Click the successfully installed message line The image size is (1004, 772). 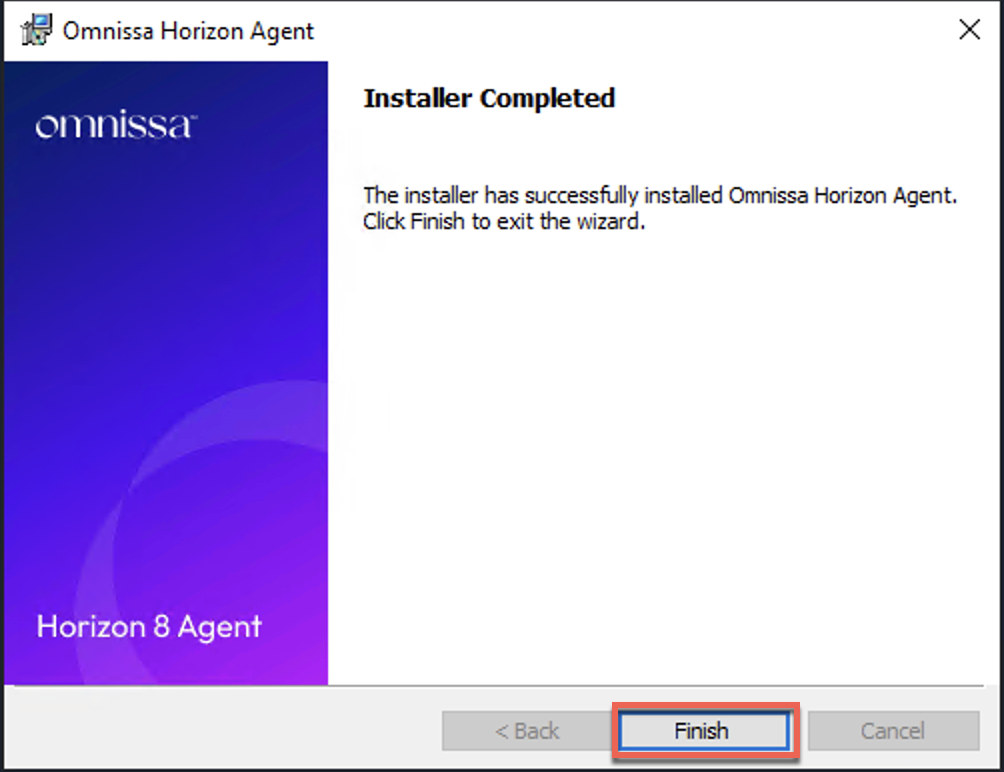[660, 195]
